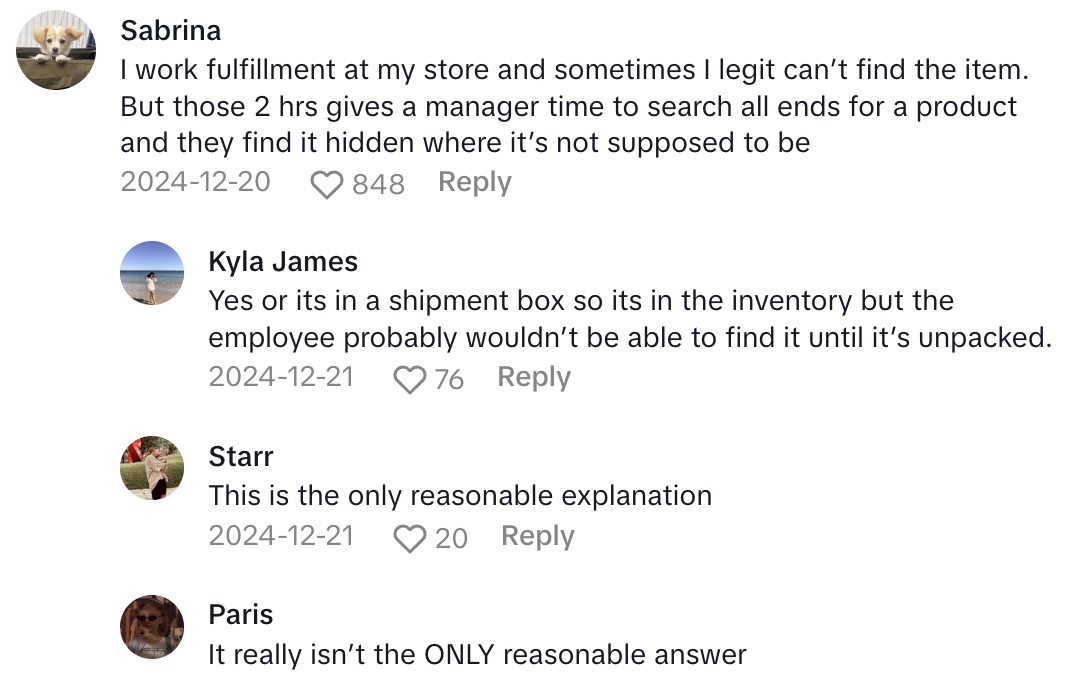
Task: Click Kyla James's beach avatar
Action: coord(152,272)
